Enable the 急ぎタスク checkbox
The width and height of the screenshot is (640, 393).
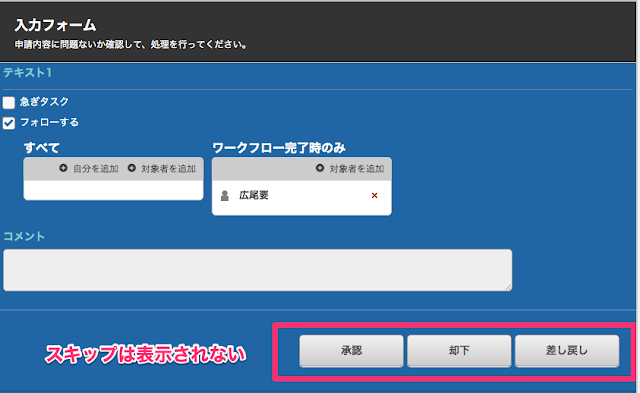coord(9,102)
